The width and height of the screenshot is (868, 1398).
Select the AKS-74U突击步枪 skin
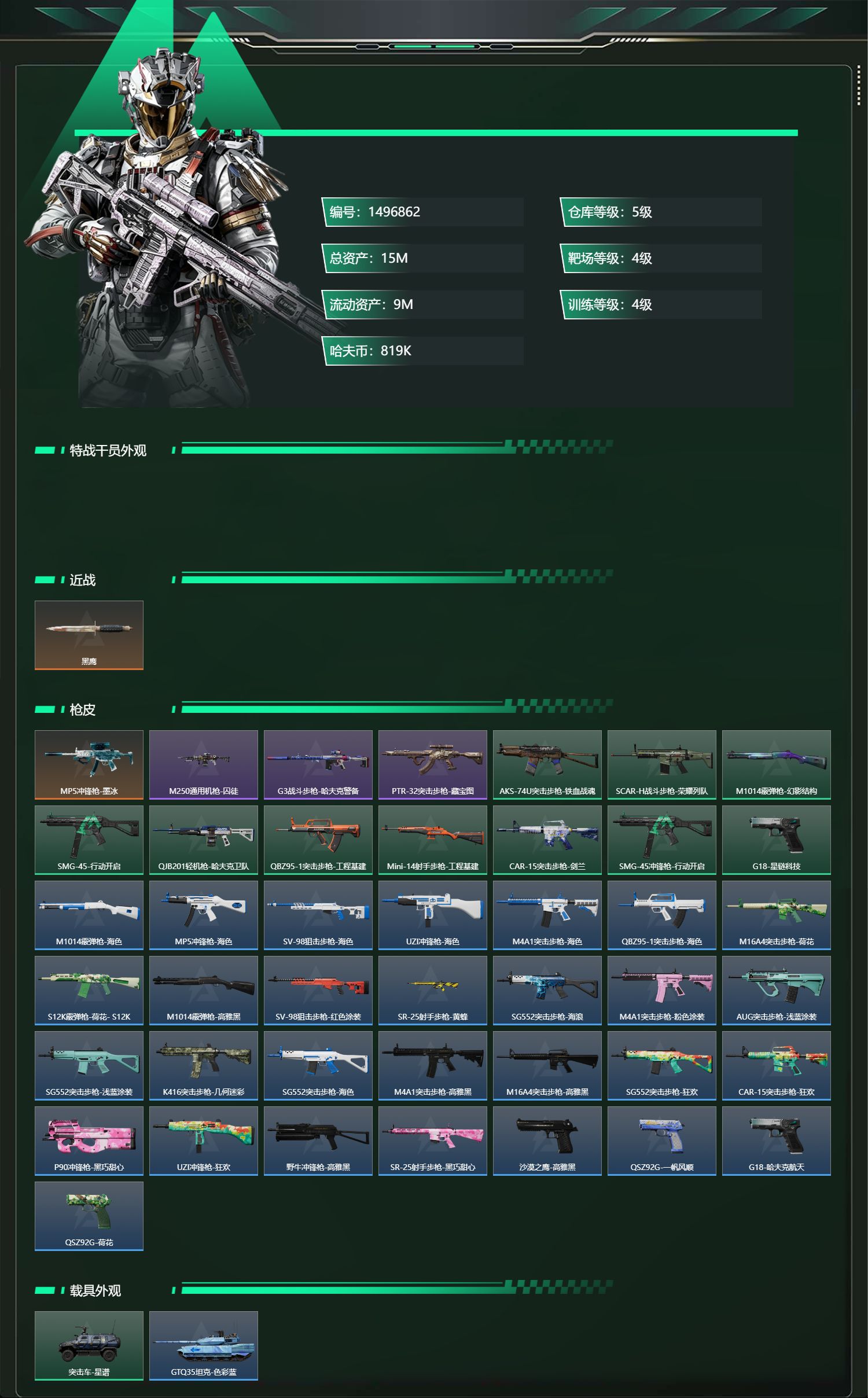(547, 764)
